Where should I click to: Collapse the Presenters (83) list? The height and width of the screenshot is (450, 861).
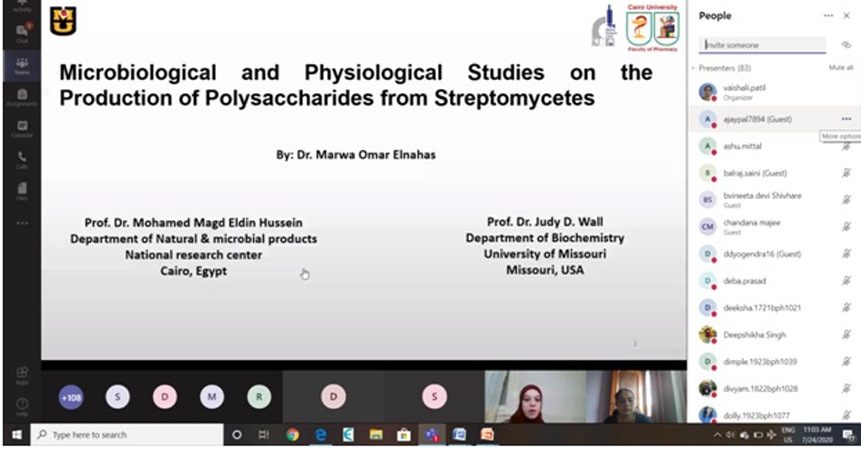tap(693, 67)
